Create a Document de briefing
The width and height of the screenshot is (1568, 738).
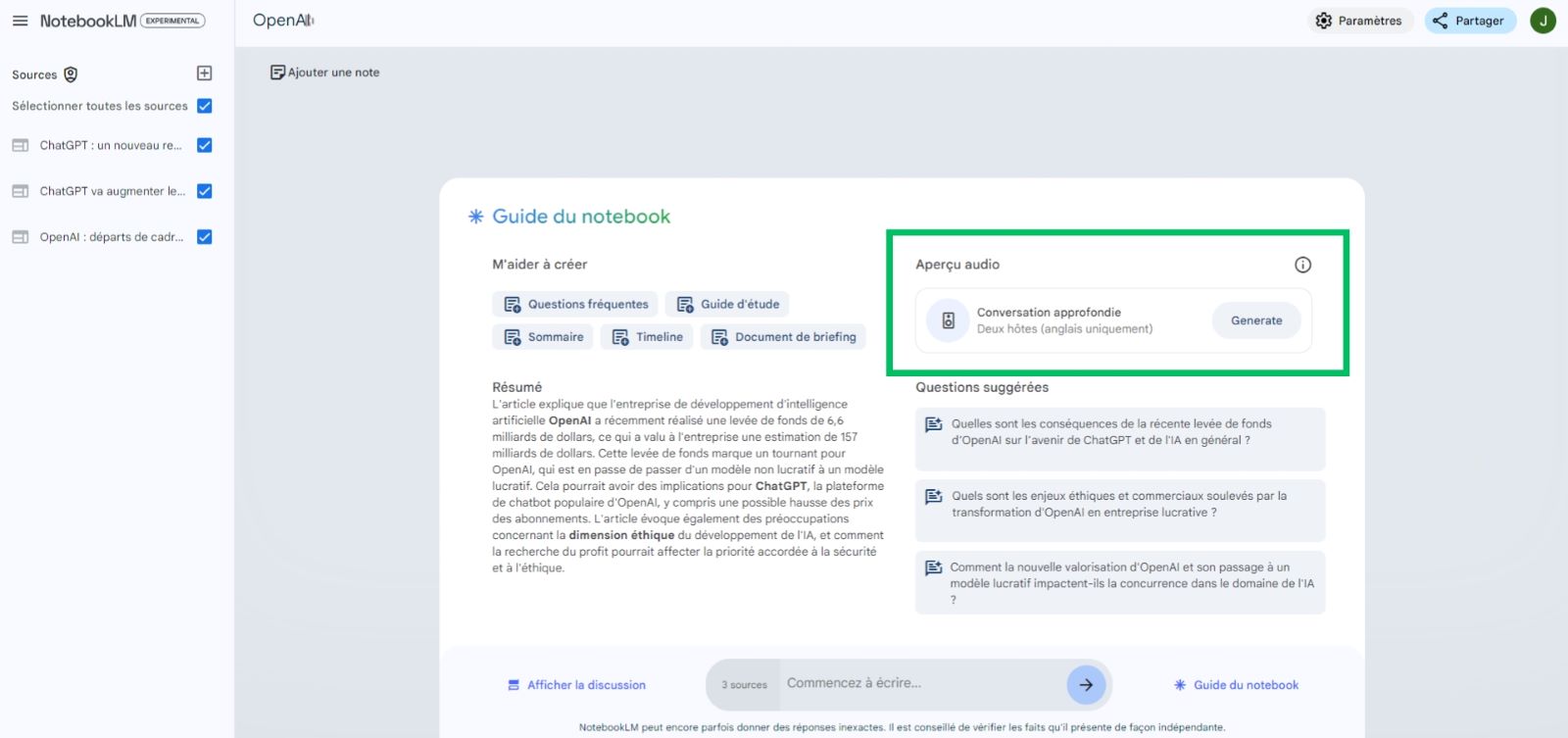point(783,337)
